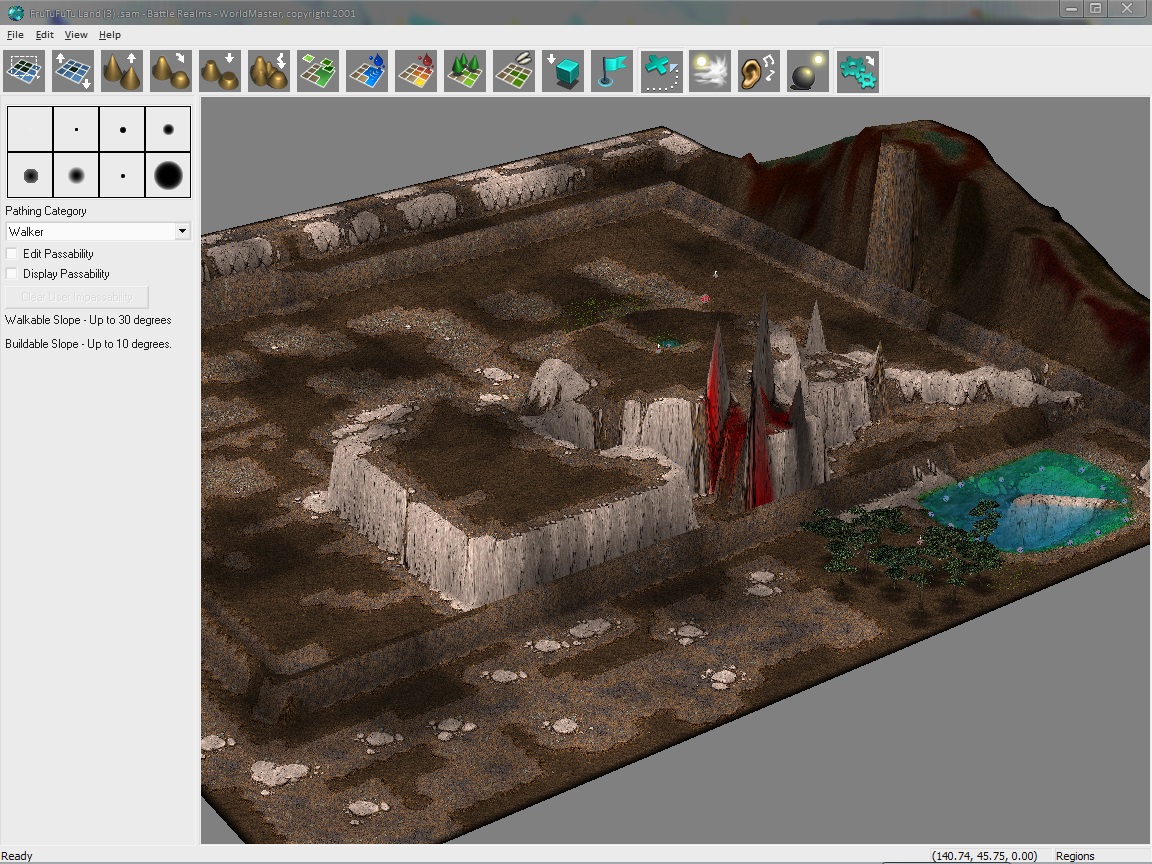Click the 'Buildable Slope - Up to 10 degrees.' text
Screen dimensions: 1152x864
coord(88,344)
